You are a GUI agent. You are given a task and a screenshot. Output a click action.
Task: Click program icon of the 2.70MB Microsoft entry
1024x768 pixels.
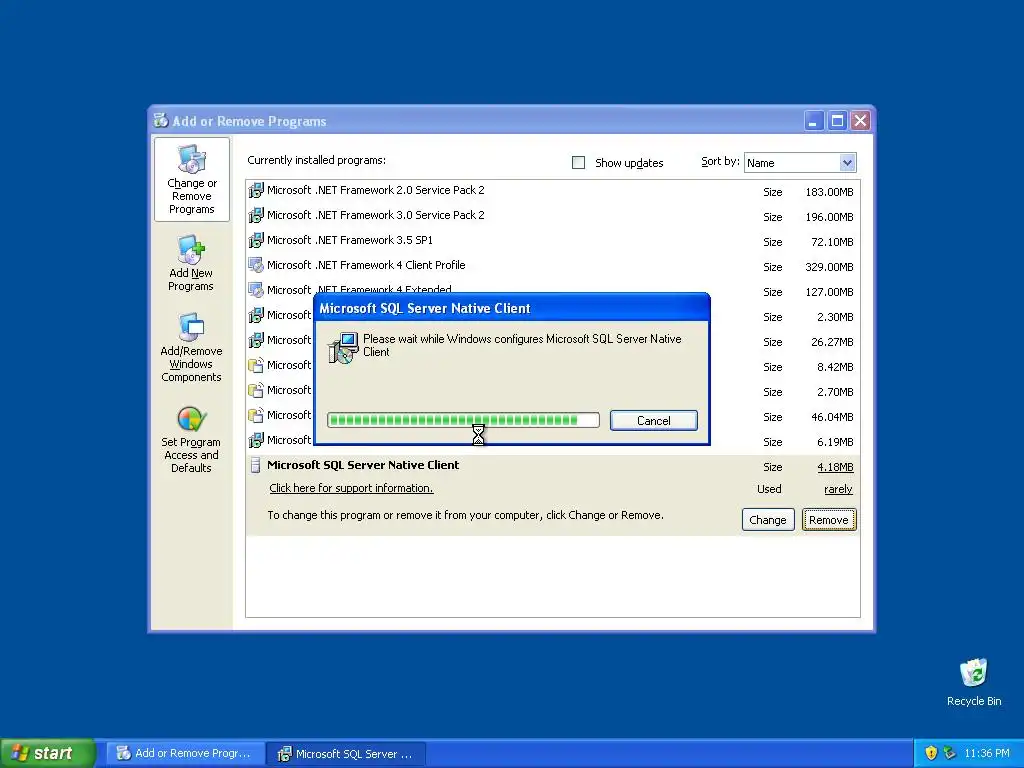pos(256,391)
